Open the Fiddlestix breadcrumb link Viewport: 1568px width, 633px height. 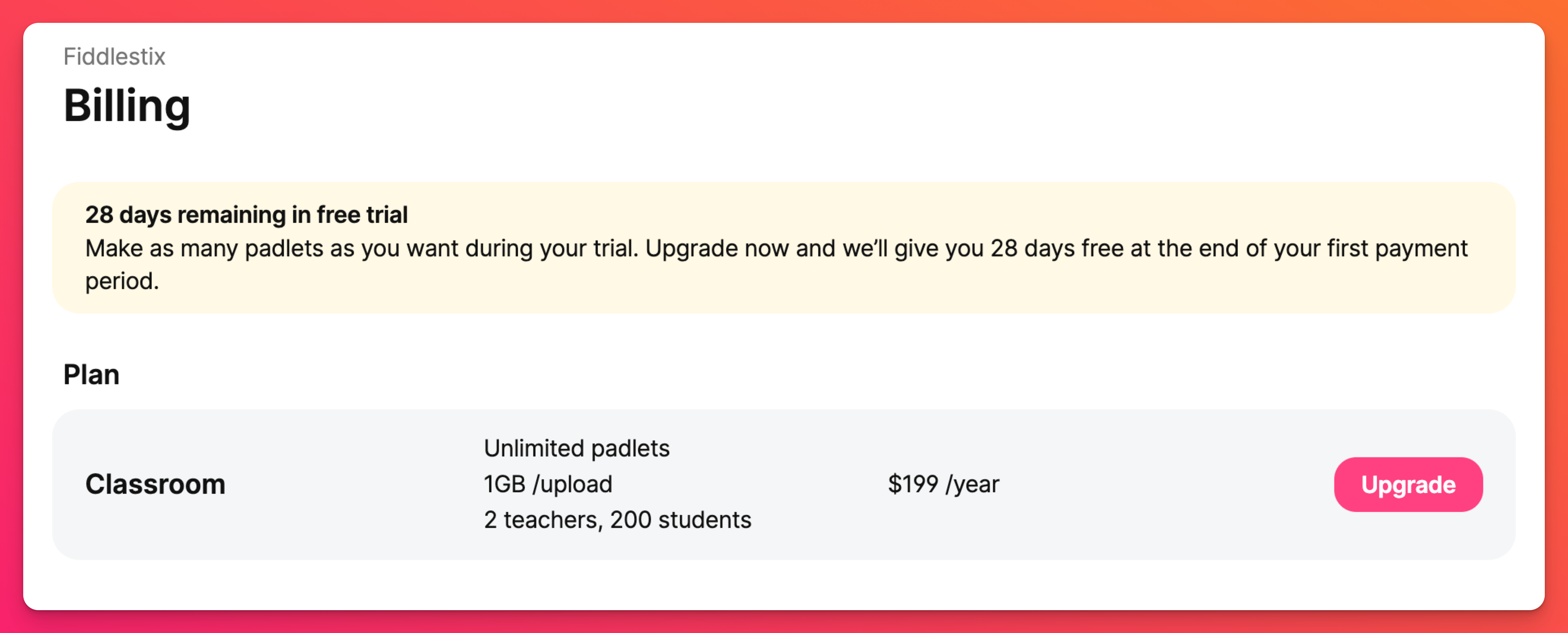point(115,57)
